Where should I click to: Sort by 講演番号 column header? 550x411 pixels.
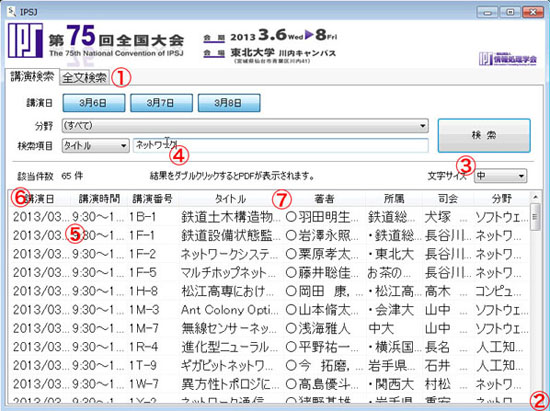154,199
